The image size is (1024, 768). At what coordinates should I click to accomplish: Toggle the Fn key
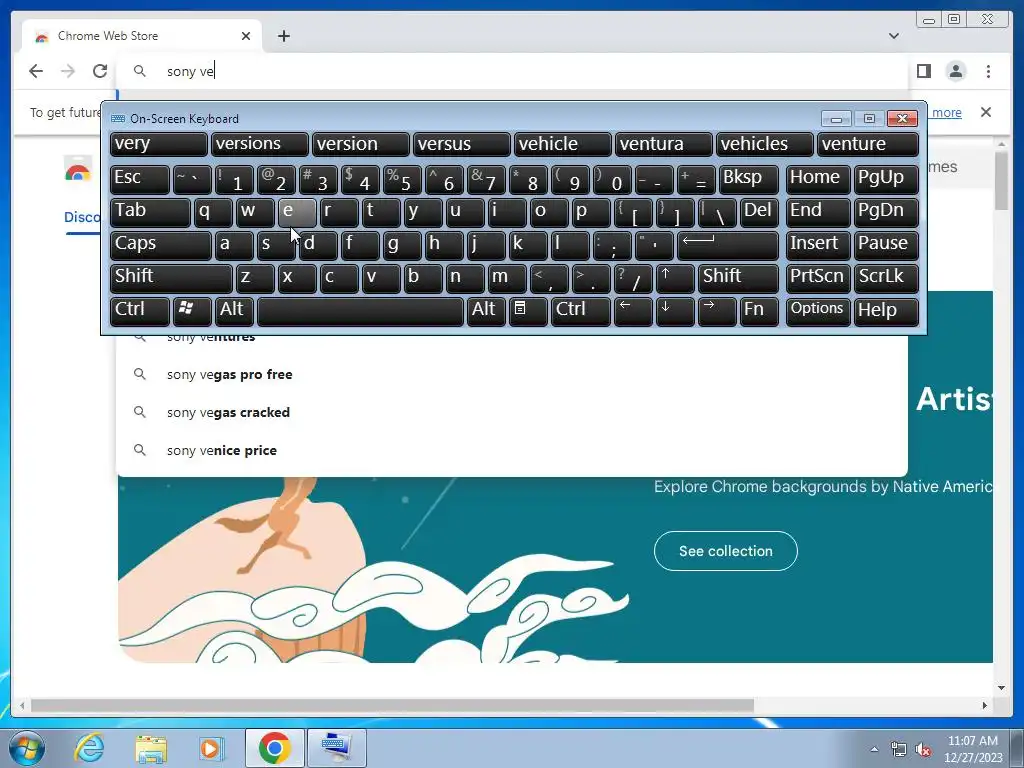(x=759, y=311)
